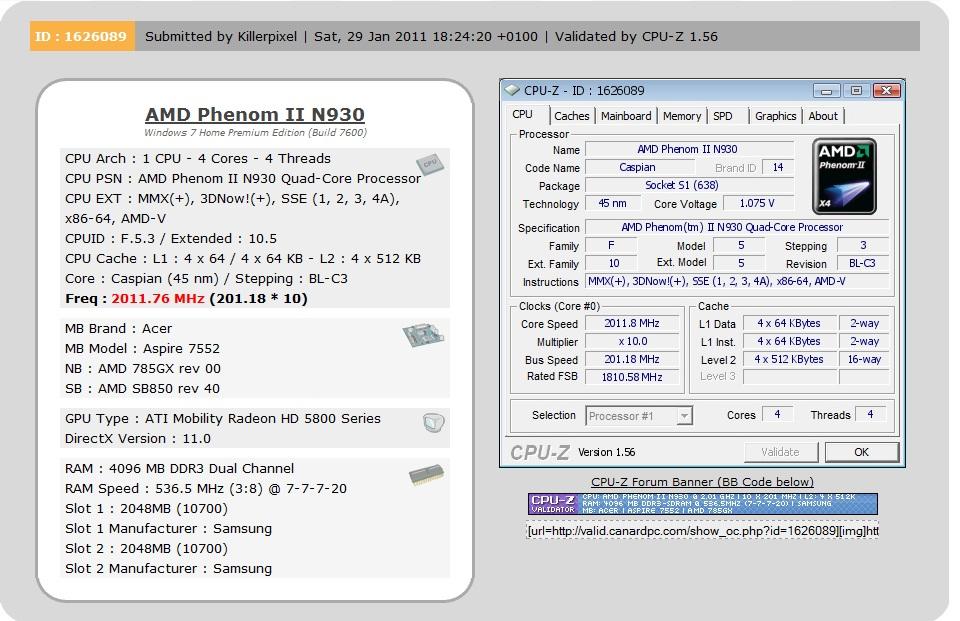The height and width of the screenshot is (621, 960).
Task: Click the Multiplier value x 10.0
Action: (x=632, y=341)
